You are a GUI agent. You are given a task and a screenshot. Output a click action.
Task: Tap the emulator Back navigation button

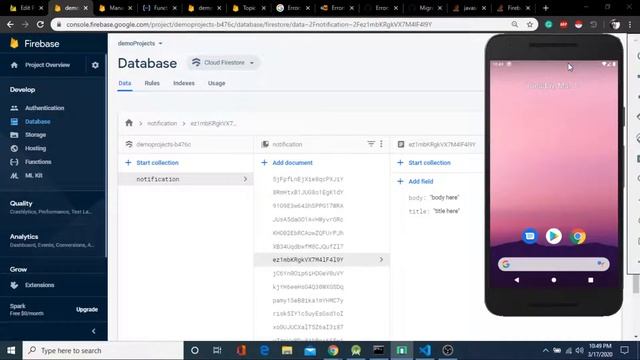pos(517,280)
